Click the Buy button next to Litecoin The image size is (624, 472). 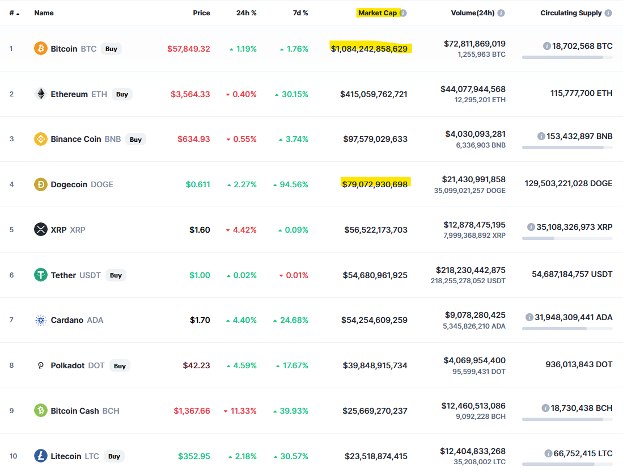coord(114,456)
